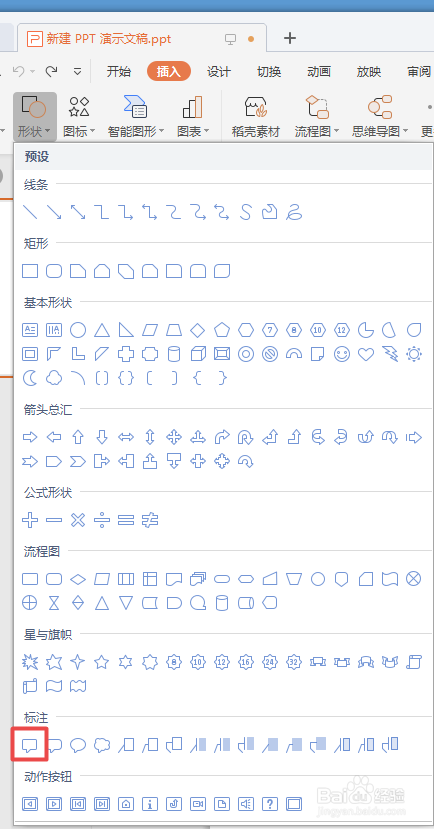Select the freeform scribble line tool
The width and height of the screenshot is (434, 829).
pyautogui.click(x=294, y=213)
